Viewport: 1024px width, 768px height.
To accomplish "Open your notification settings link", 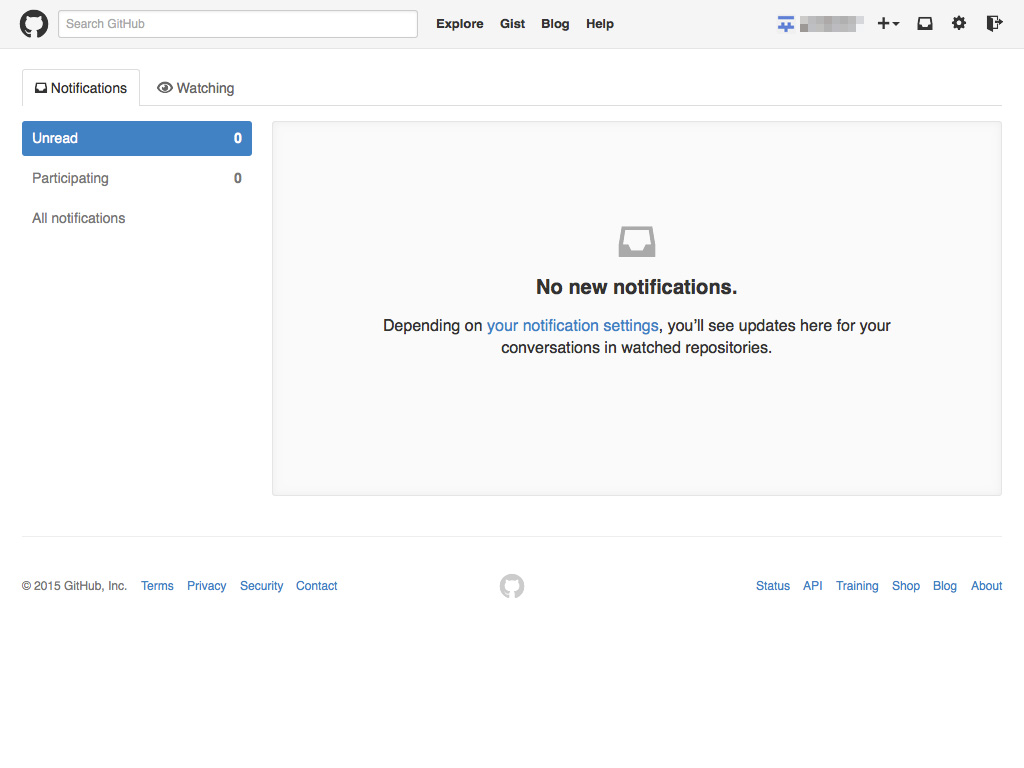I will click(572, 325).
